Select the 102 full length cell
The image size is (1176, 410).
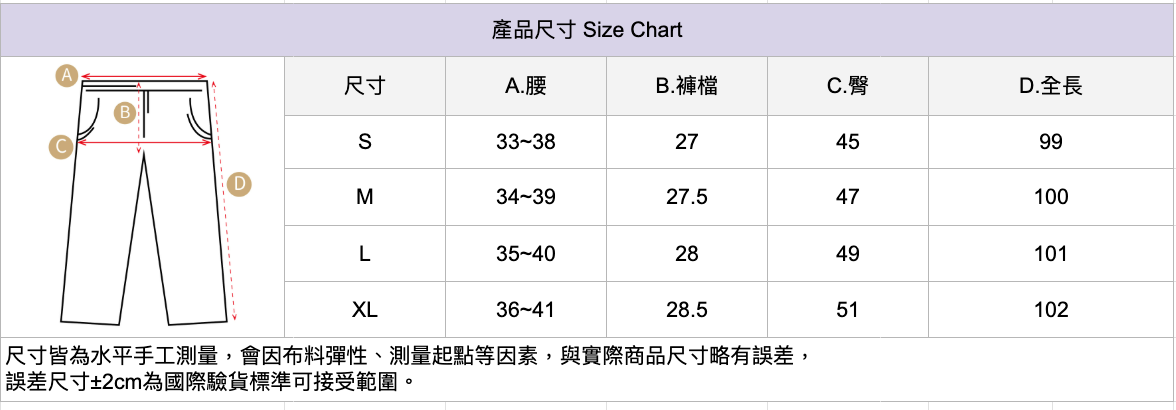1051,310
